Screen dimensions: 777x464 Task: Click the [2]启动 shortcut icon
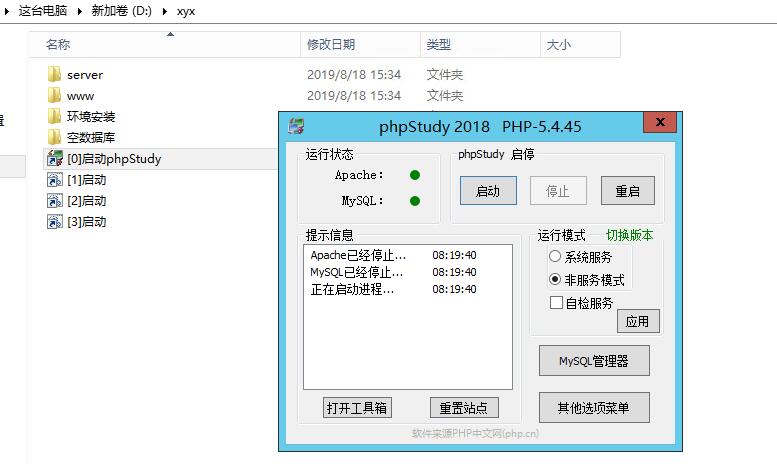54,201
